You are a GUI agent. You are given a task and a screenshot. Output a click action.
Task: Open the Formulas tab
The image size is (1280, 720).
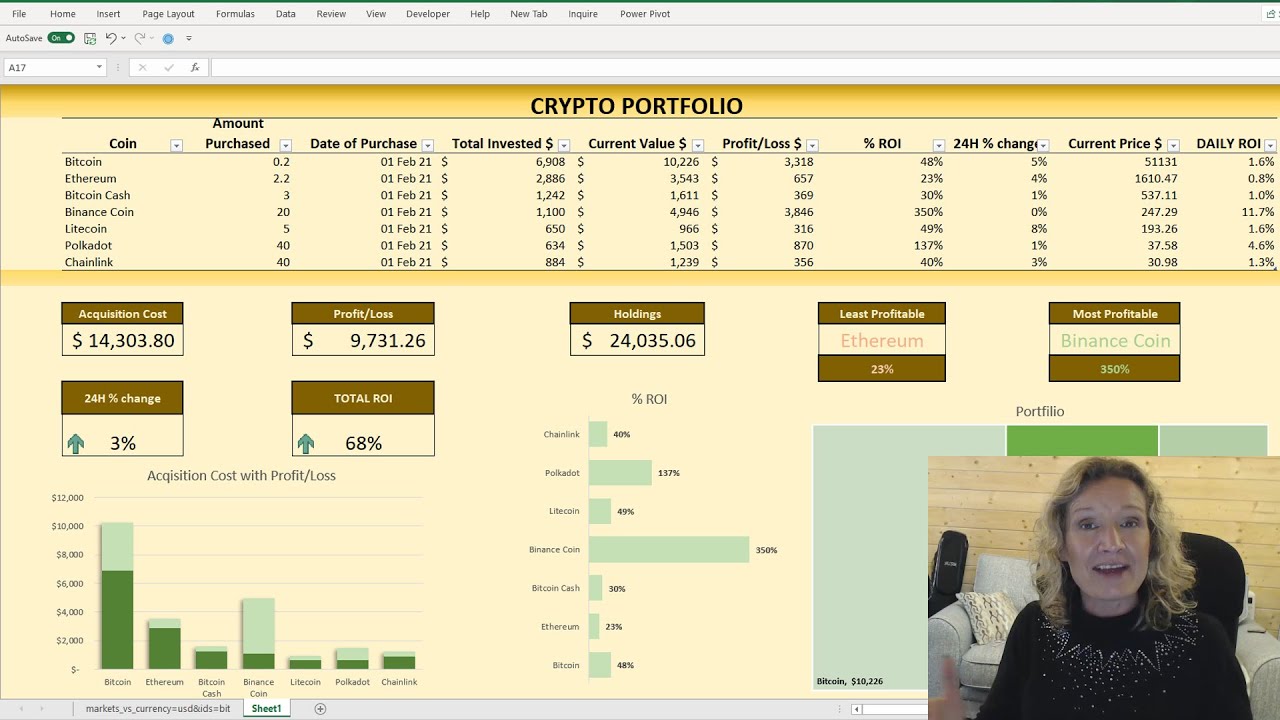coord(235,14)
